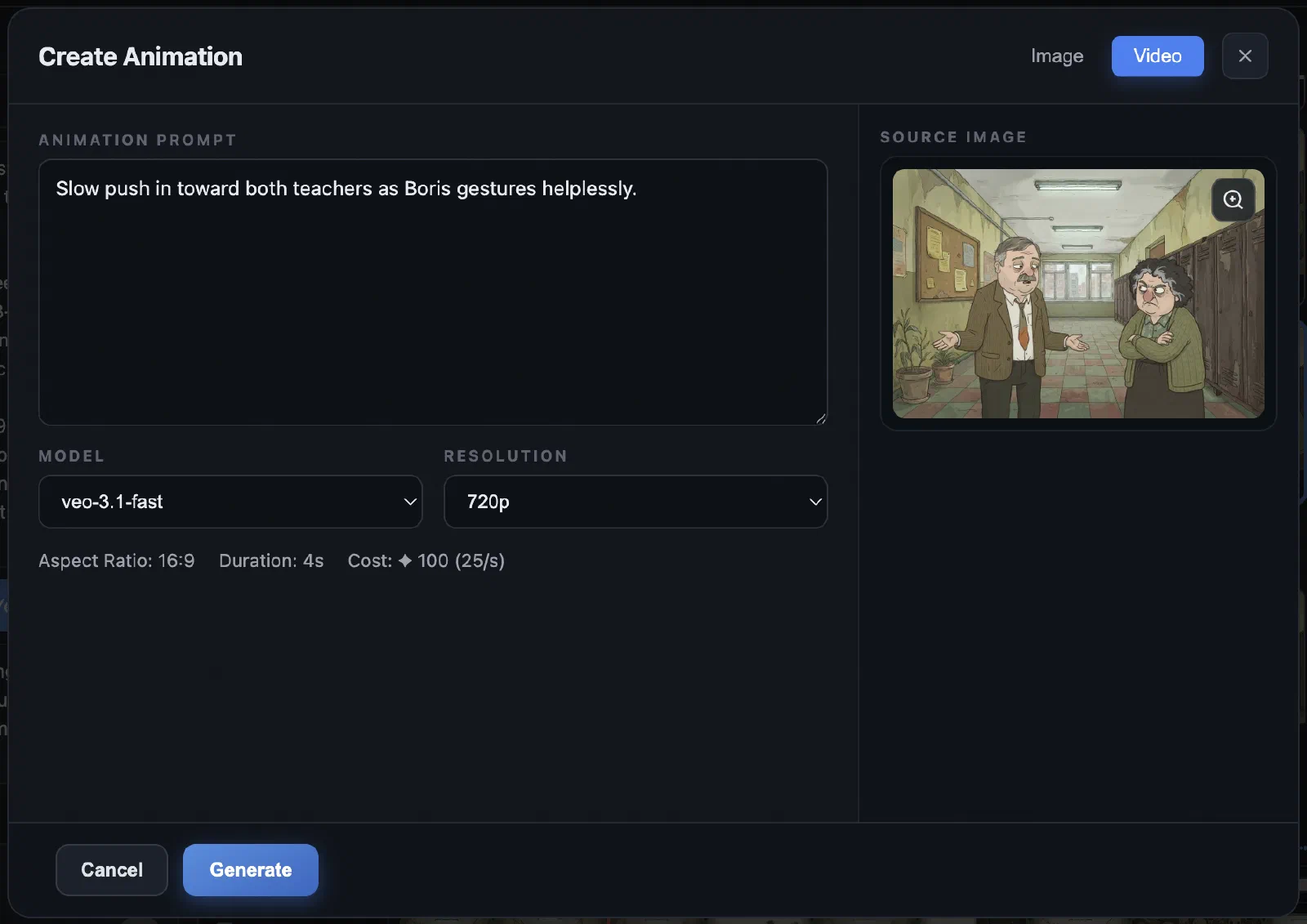Click the Generate button
The image size is (1307, 924).
[251, 869]
